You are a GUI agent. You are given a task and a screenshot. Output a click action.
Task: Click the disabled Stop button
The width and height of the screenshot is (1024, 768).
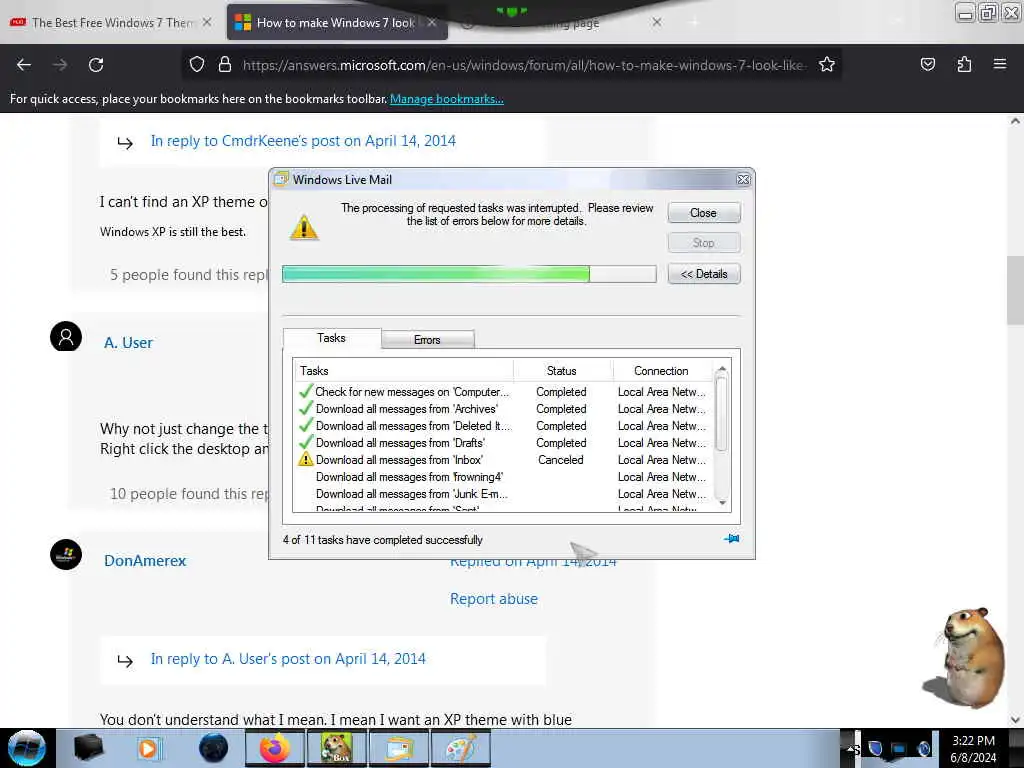click(704, 243)
